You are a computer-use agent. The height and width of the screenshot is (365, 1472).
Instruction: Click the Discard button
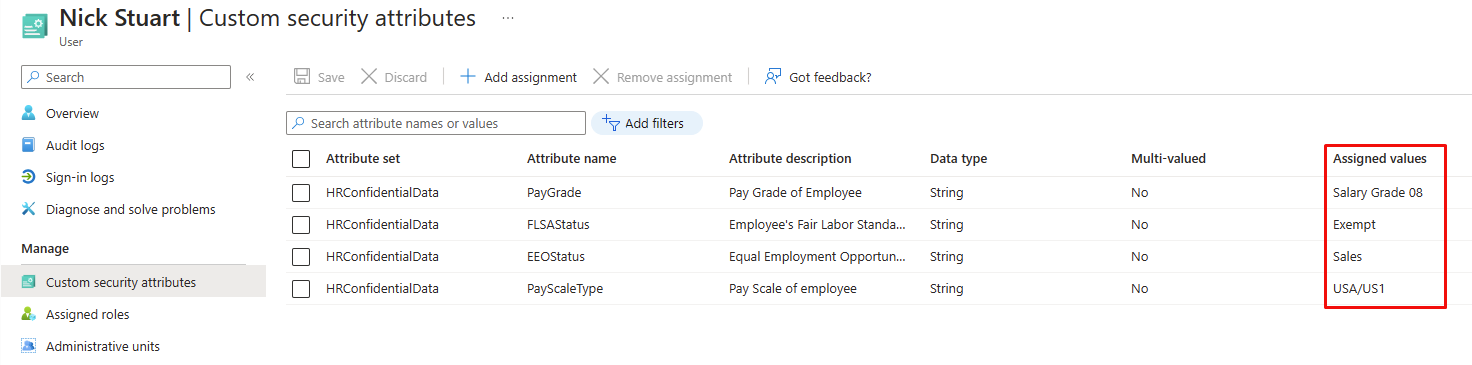tap(394, 77)
